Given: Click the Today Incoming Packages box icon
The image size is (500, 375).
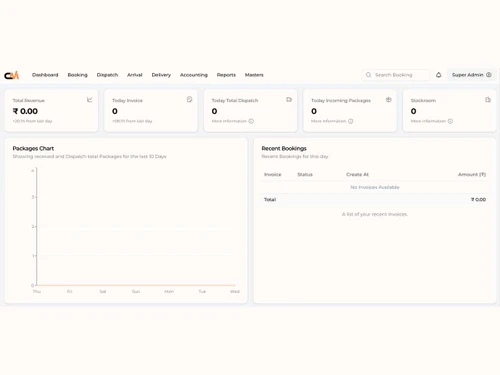Looking at the screenshot, I should (x=388, y=99).
